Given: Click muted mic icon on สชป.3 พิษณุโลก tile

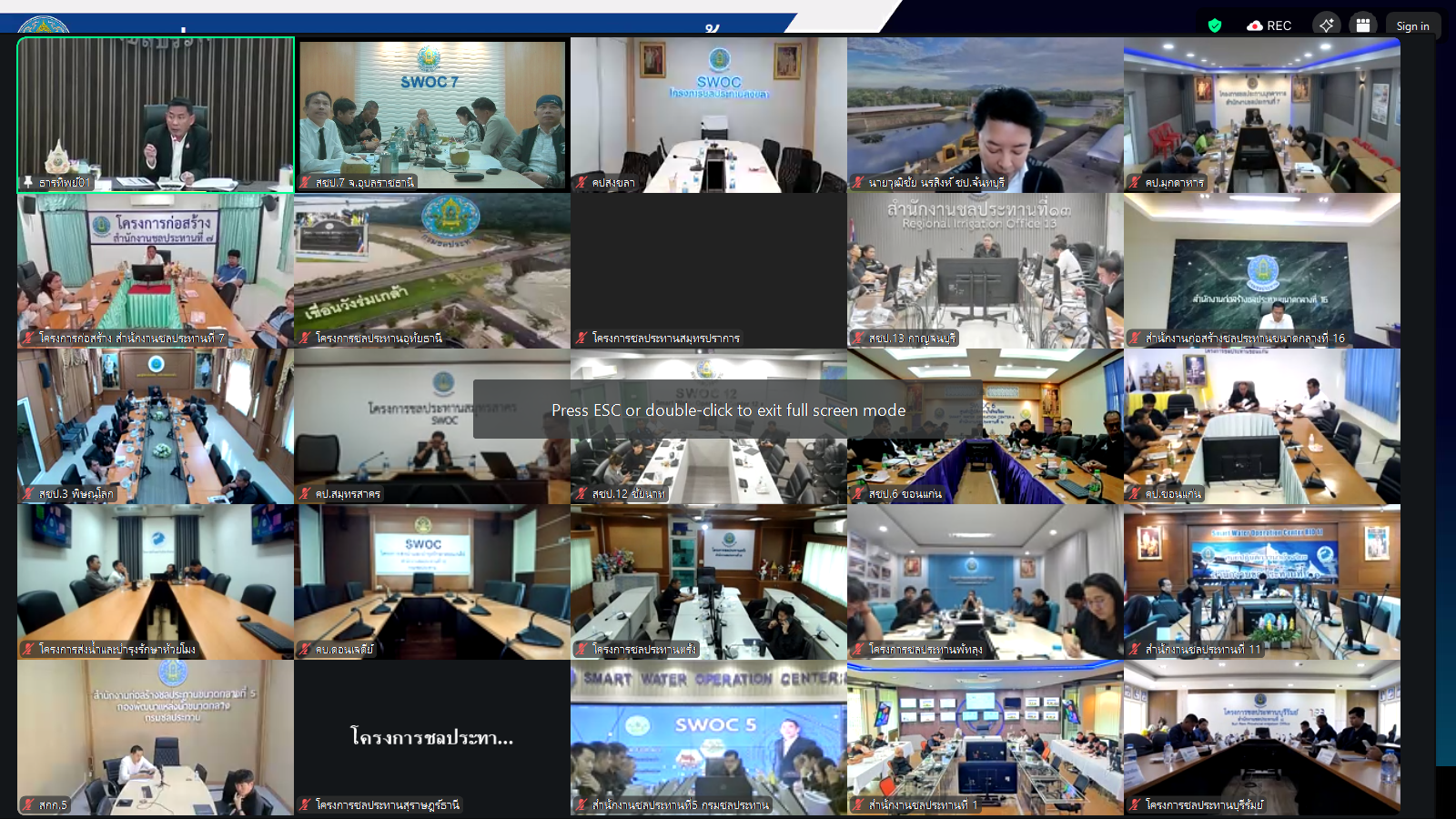Looking at the screenshot, I should click(x=28, y=494).
